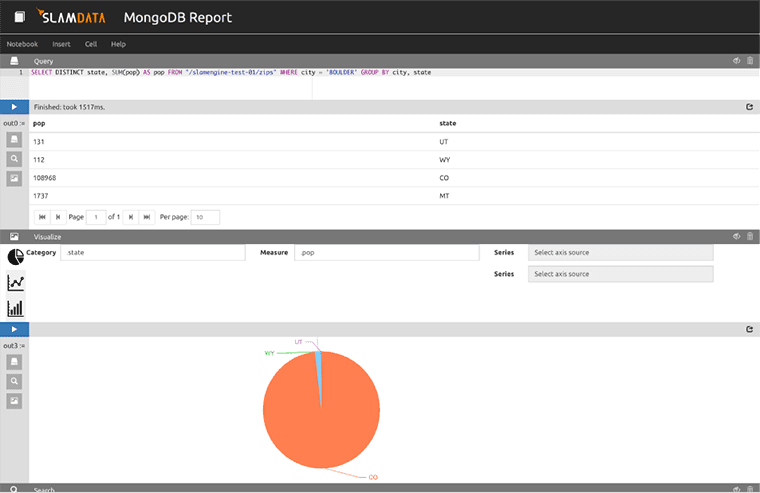Select the bar chart type
Image resolution: width=760 pixels, height=493 pixels.
pyautogui.click(x=15, y=308)
